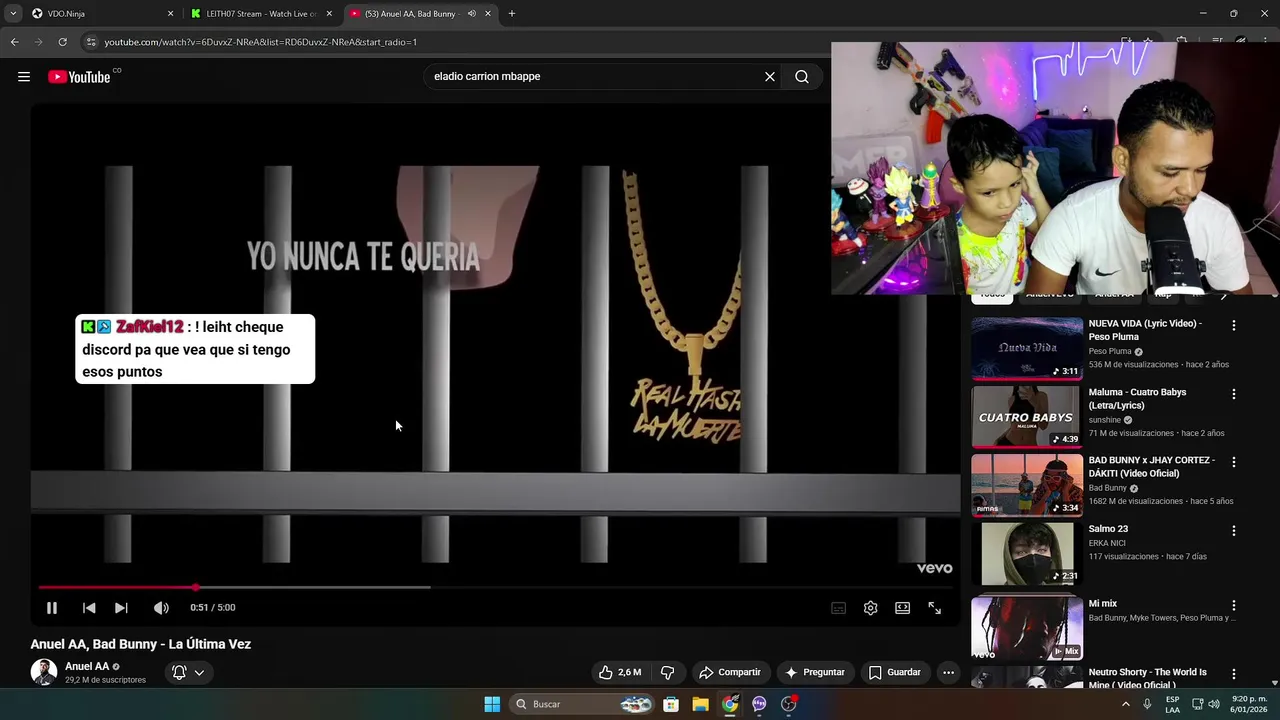Open the Mi mix thumbnail
1280x720 pixels.
coord(1027,628)
